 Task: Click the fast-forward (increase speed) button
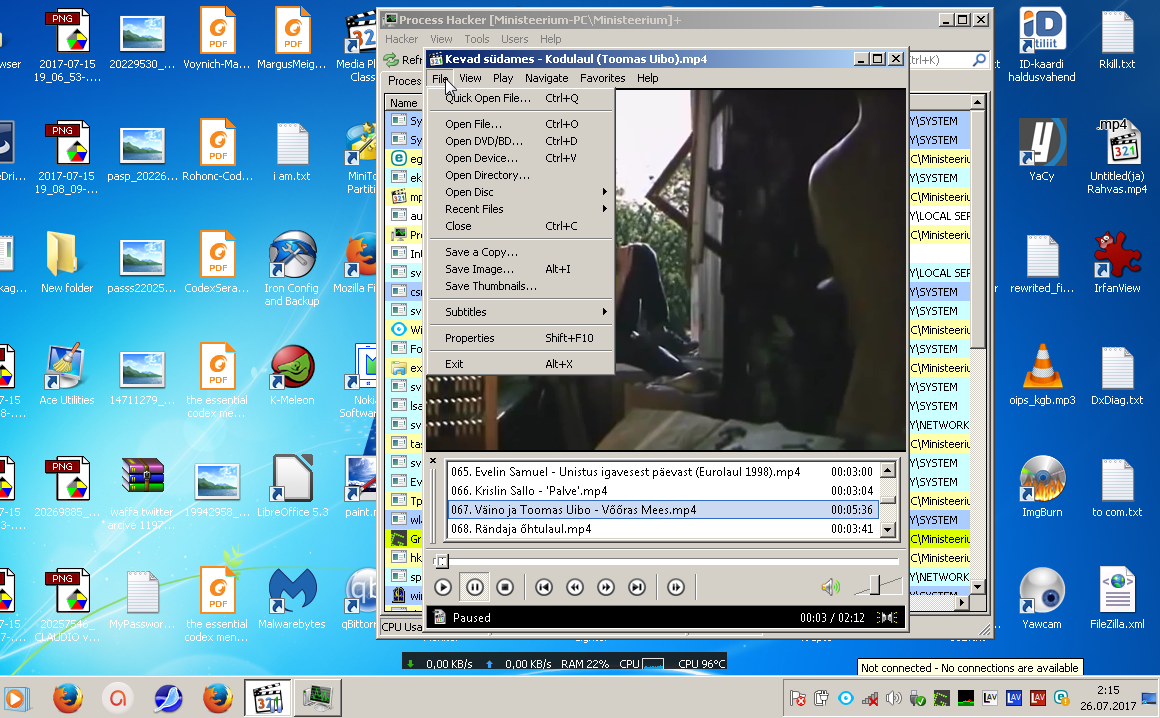(605, 587)
